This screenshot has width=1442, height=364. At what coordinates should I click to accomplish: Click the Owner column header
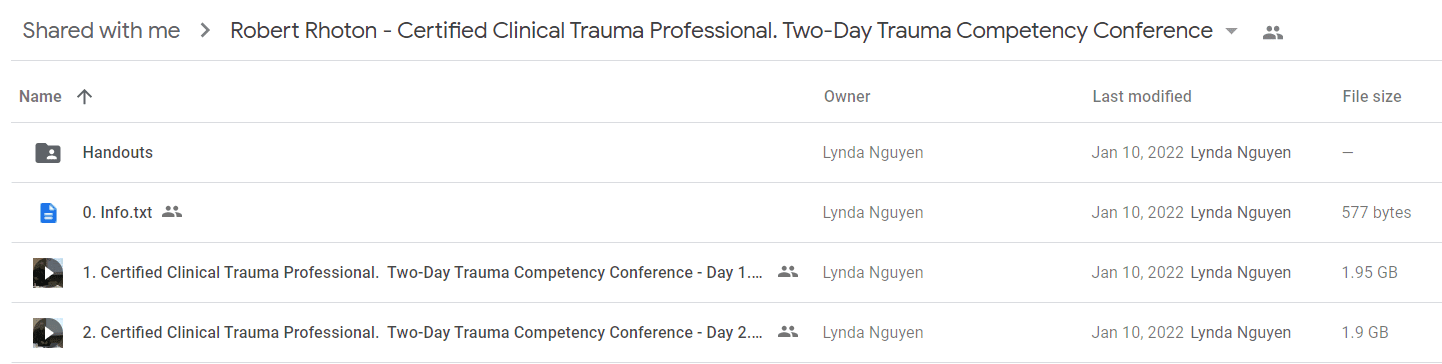point(847,97)
